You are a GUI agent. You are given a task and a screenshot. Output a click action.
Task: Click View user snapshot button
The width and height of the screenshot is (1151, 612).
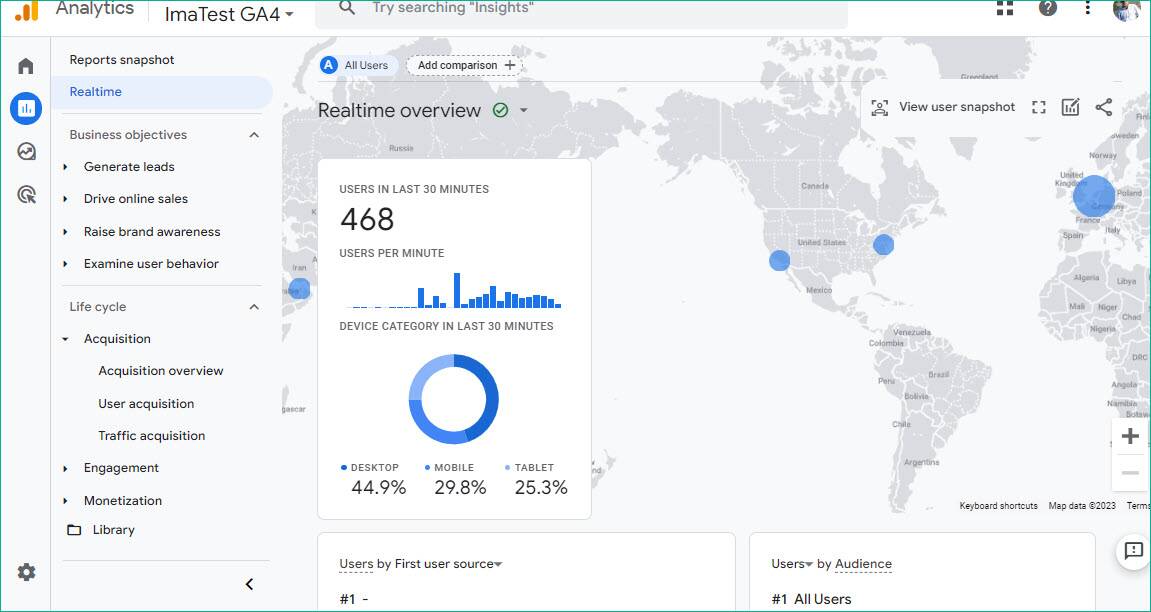point(943,108)
